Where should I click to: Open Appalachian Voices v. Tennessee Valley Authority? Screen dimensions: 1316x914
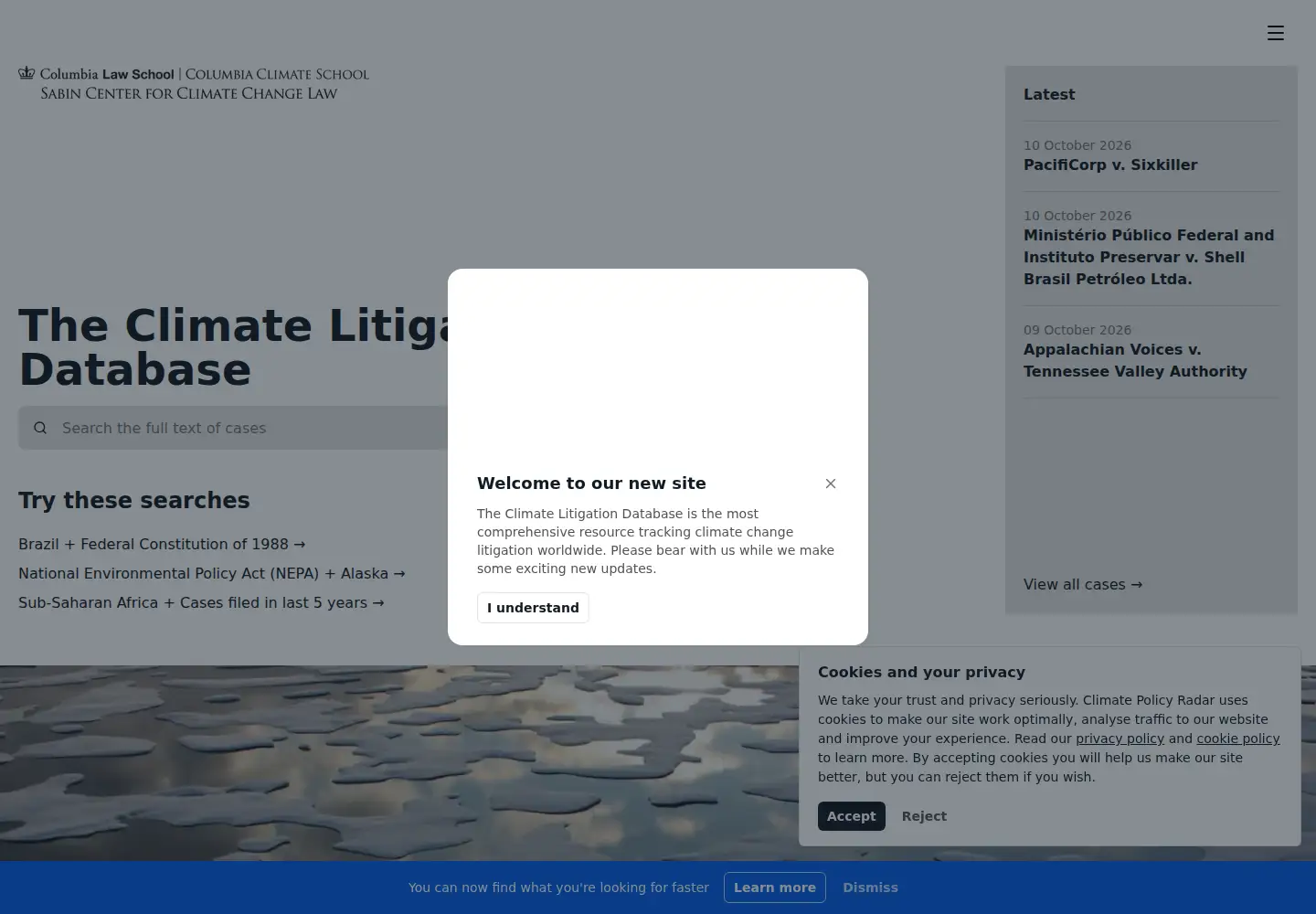pos(1135,361)
